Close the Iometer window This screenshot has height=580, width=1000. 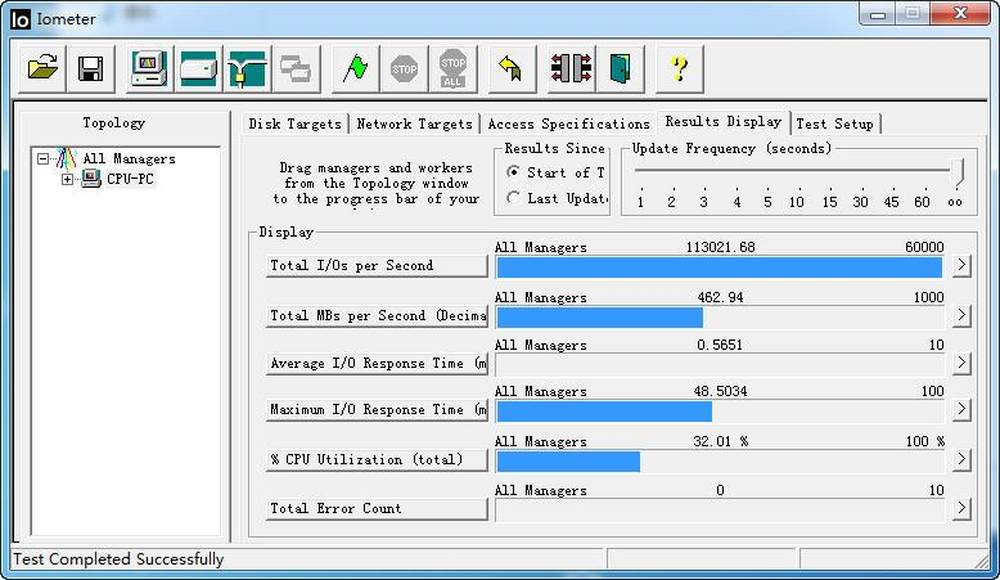tap(961, 13)
